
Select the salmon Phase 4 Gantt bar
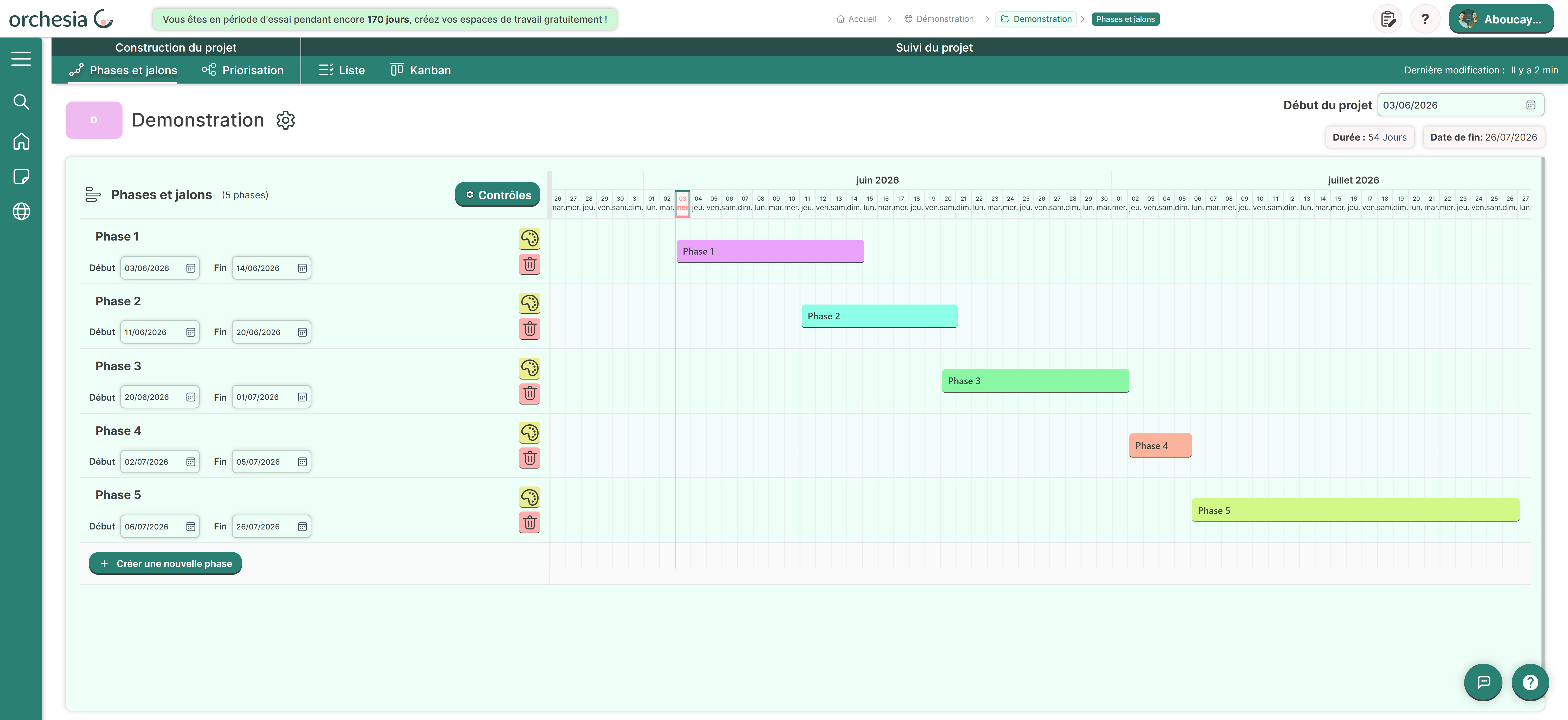click(1160, 446)
